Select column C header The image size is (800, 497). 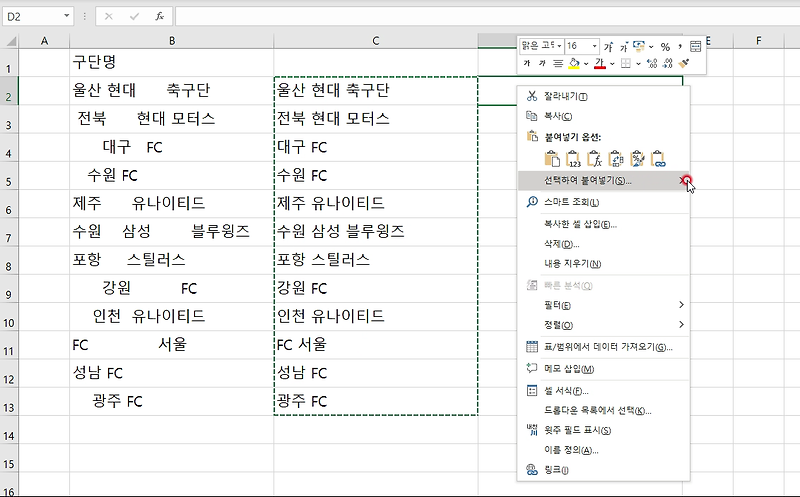coord(376,41)
